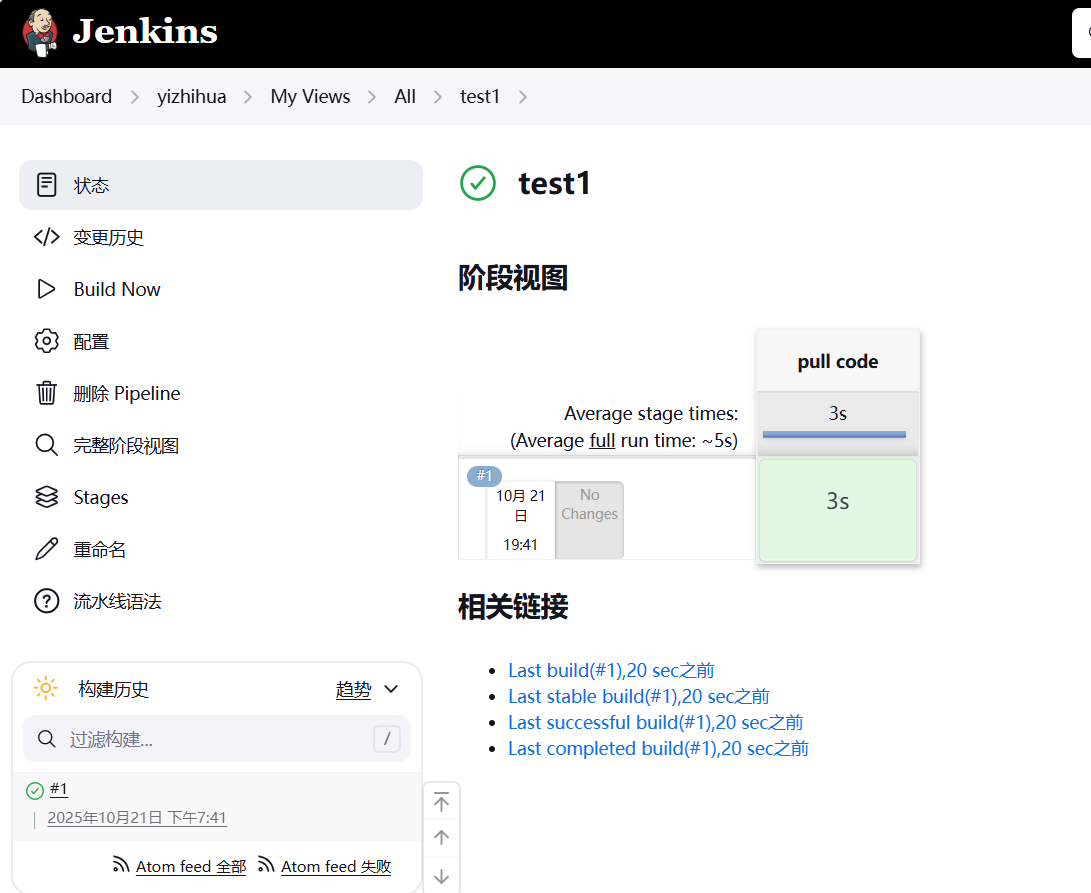Click the 2025年10月21日 下午7:41 timestamp link
Screen dimensions: 1091x893
point(137,817)
